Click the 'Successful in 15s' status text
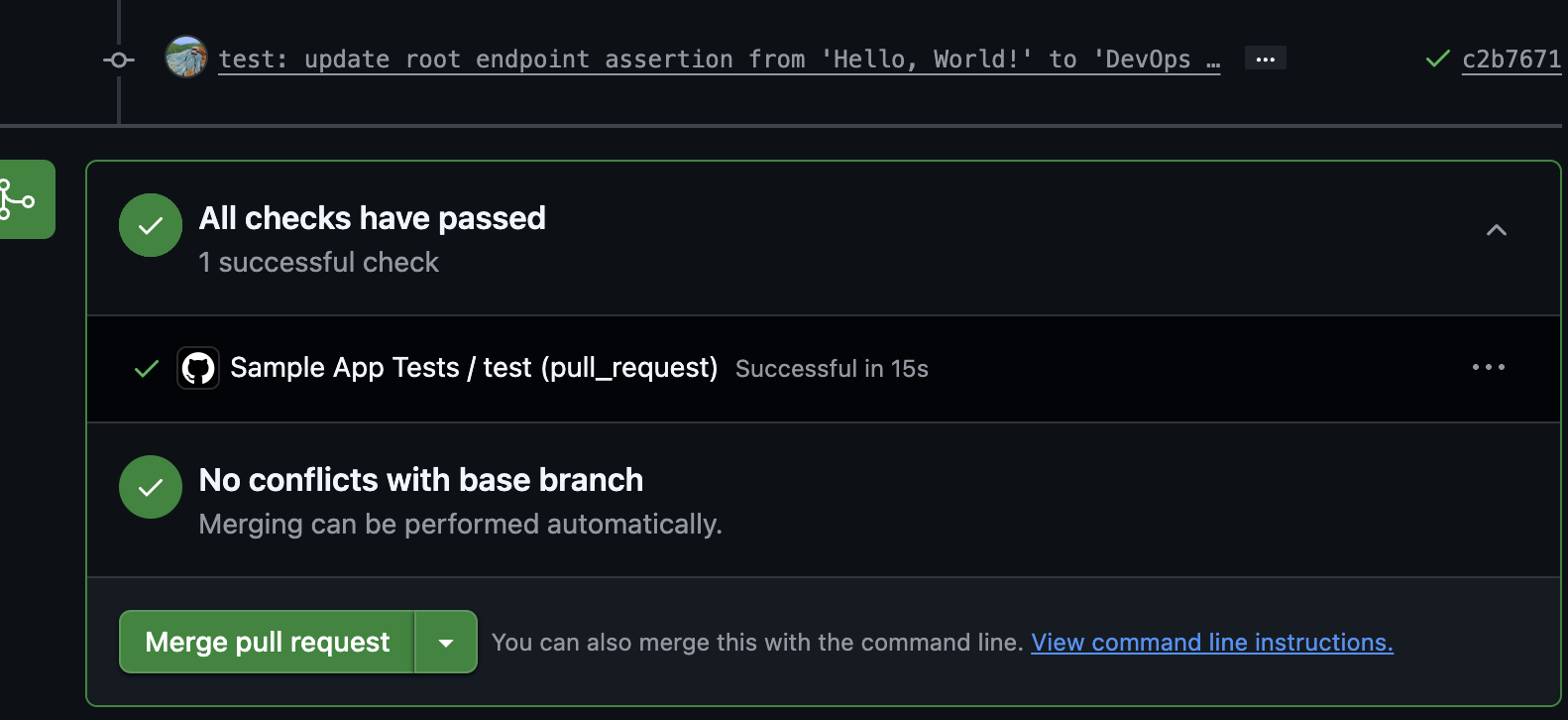This screenshot has height=720, width=1568. point(832,369)
